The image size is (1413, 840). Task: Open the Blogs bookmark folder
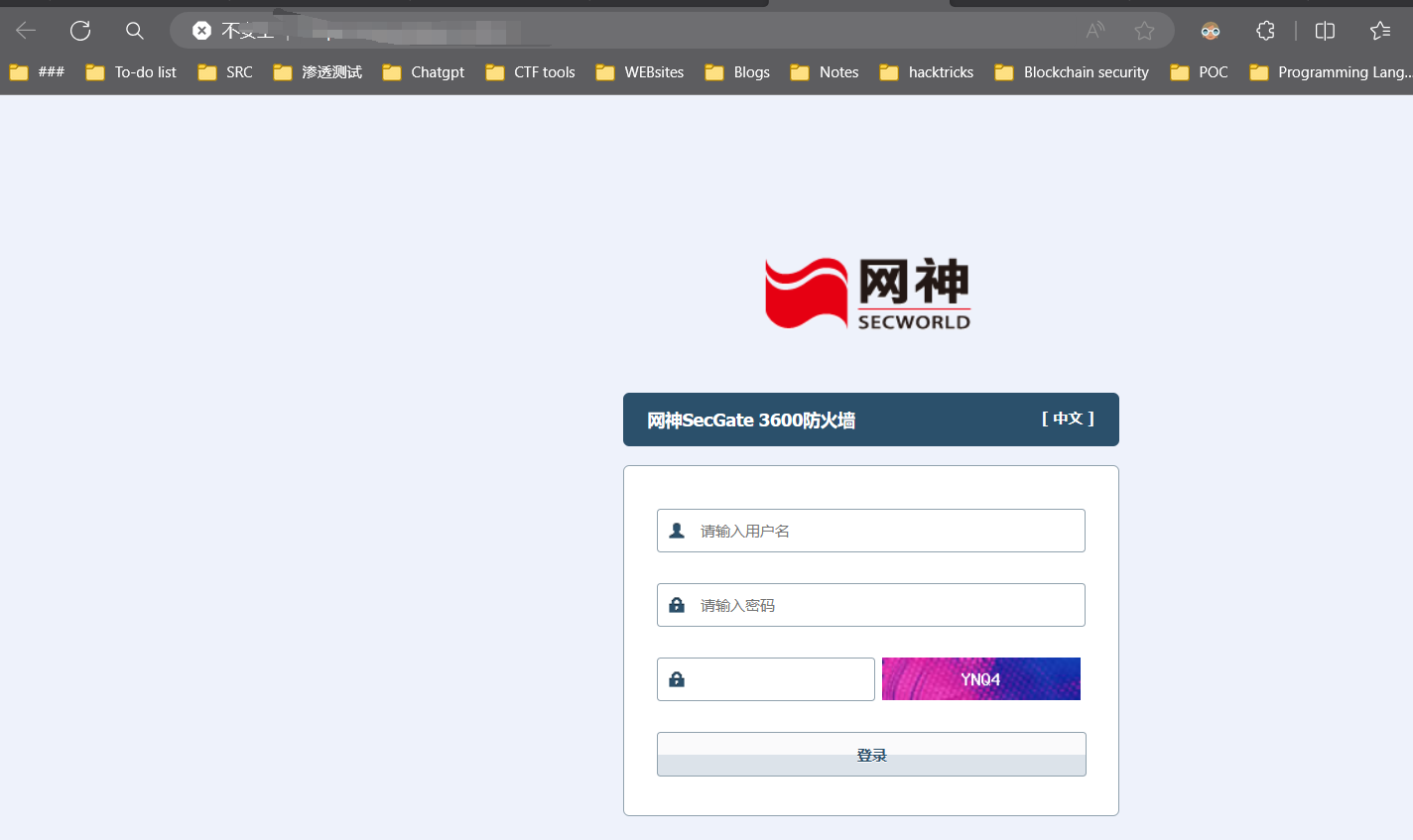coord(737,72)
